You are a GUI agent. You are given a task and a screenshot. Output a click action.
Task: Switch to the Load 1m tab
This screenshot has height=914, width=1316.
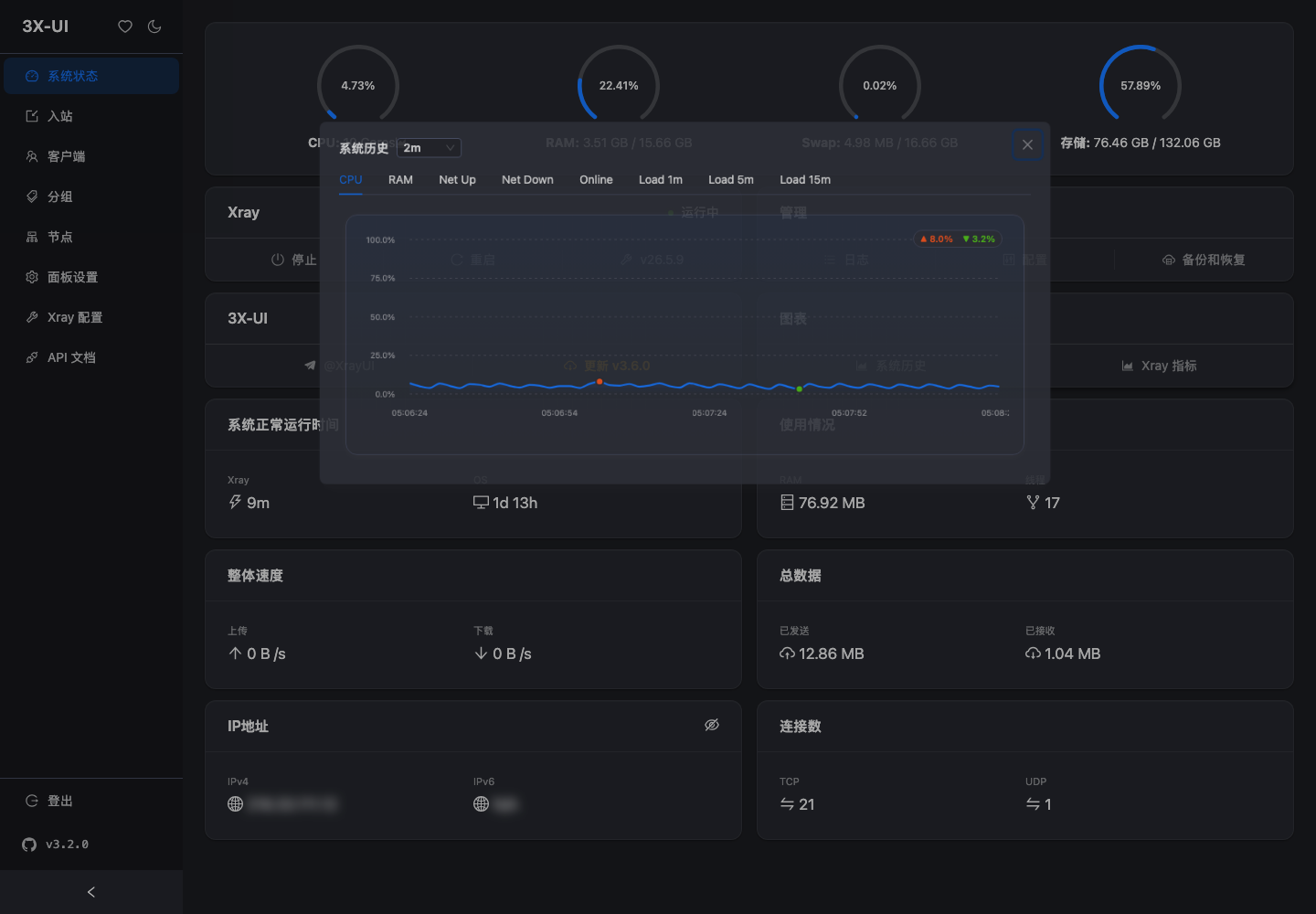point(661,180)
